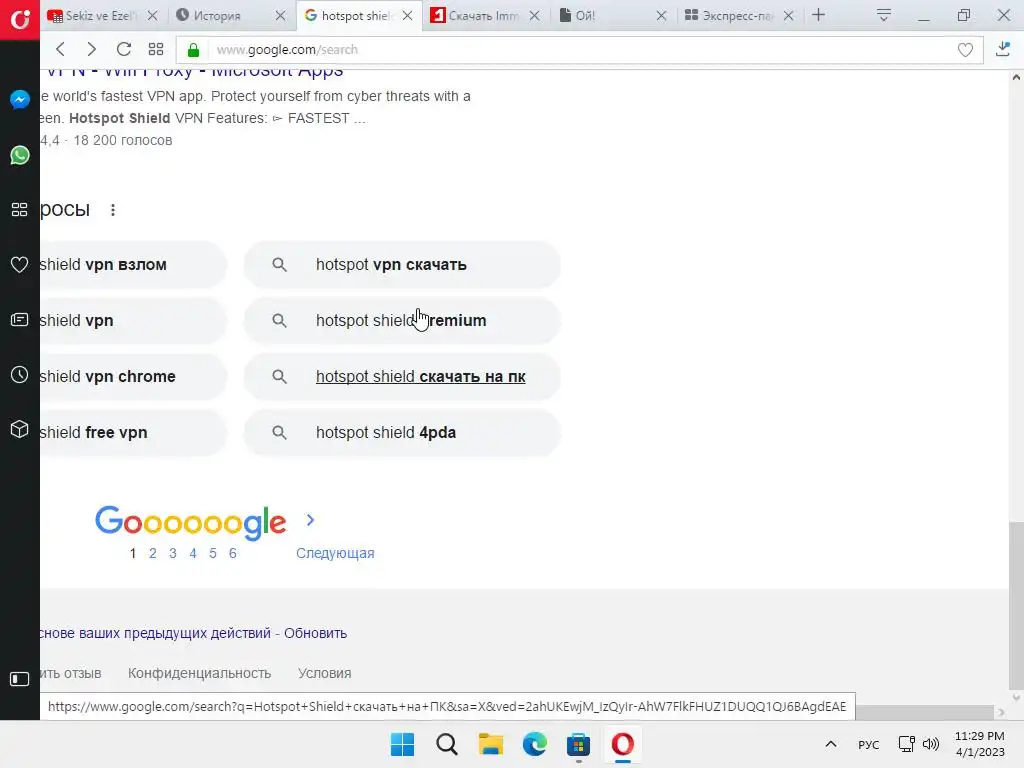Click the Следующая next page link
Image resolution: width=1024 pixels, height=768 pixels.
click(x=335, y=553)
